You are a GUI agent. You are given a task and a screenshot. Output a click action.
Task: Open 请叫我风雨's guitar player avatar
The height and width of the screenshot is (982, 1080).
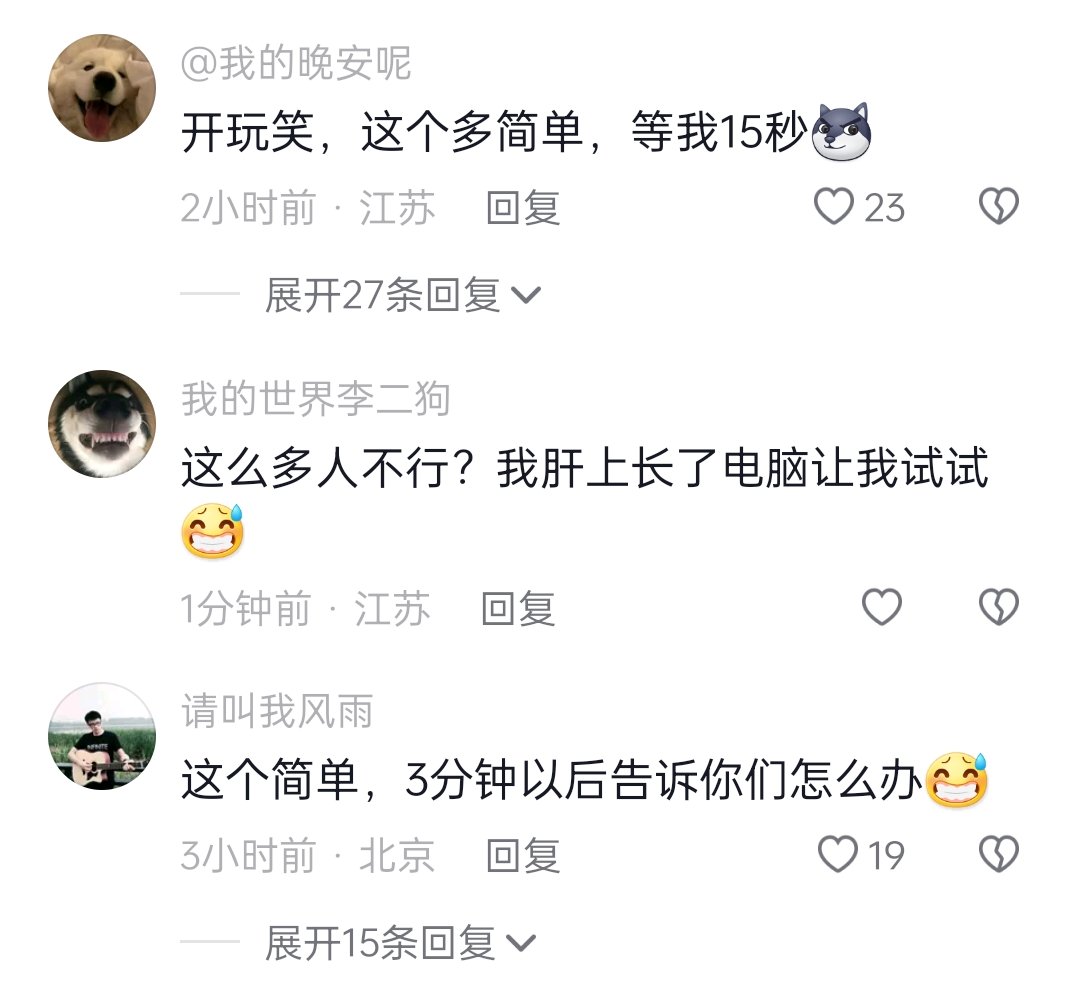pos(102,736)
